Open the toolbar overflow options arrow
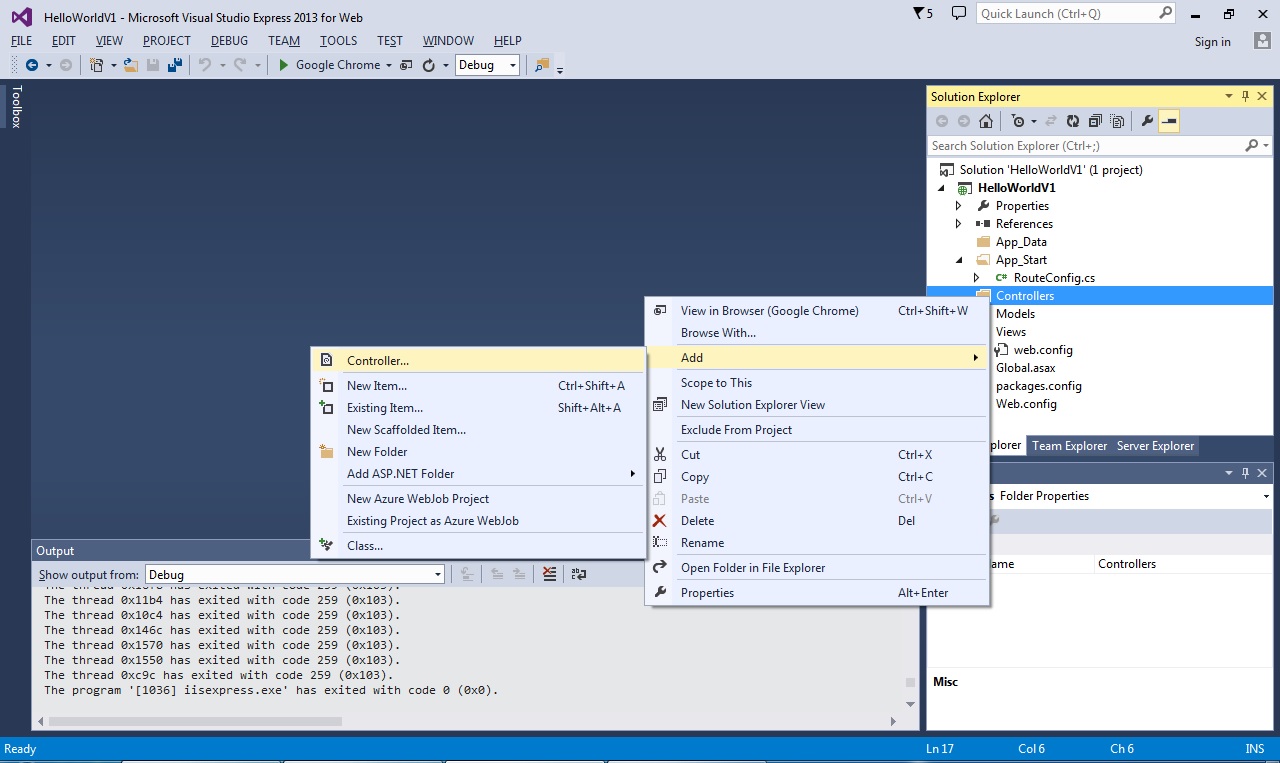This screenshot has width=1280, height=763. [560, 68]
